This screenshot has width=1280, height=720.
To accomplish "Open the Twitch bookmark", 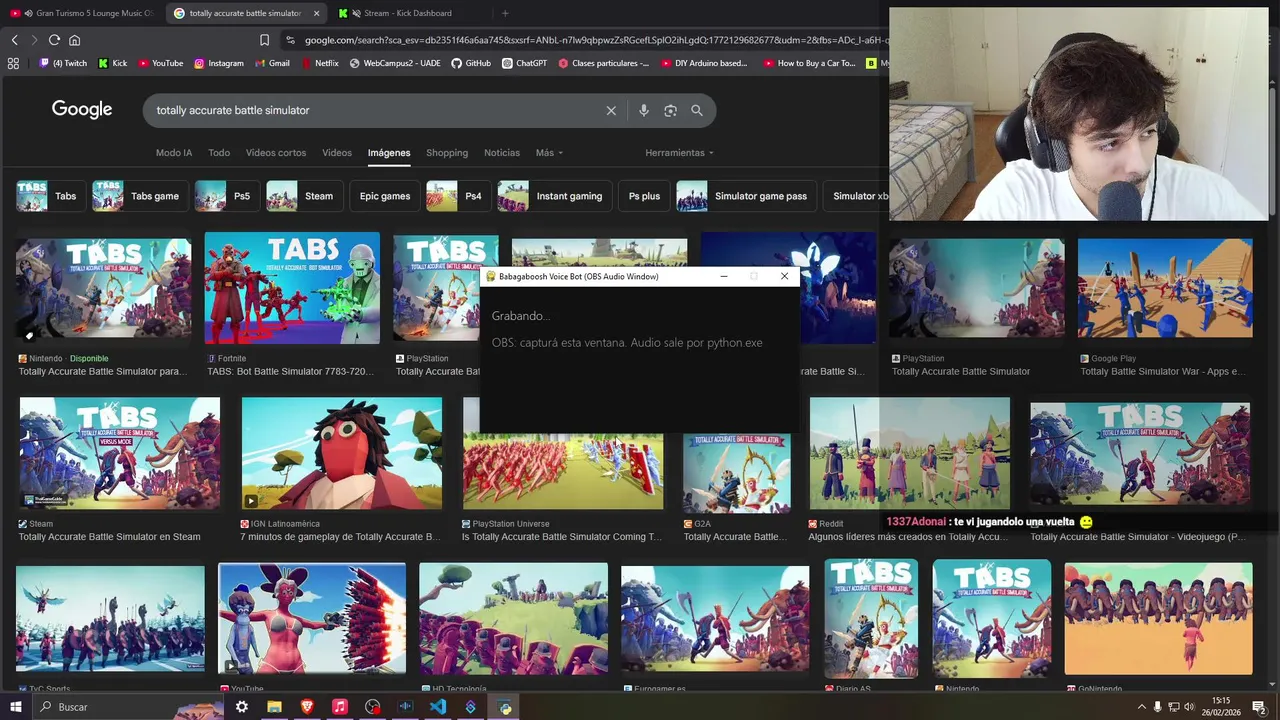I will tap(63, 63).
